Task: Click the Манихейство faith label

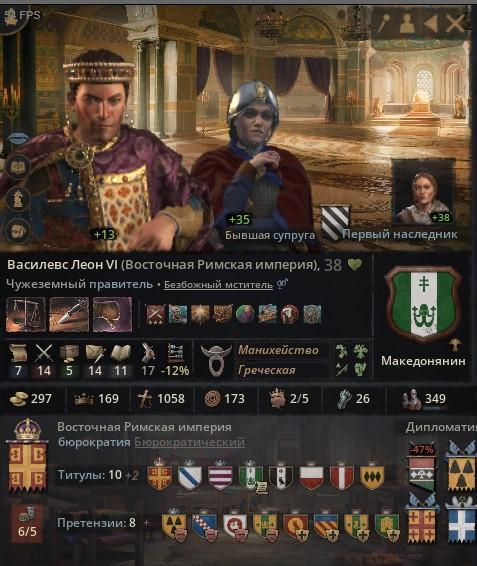Action: tap(278, 350)
